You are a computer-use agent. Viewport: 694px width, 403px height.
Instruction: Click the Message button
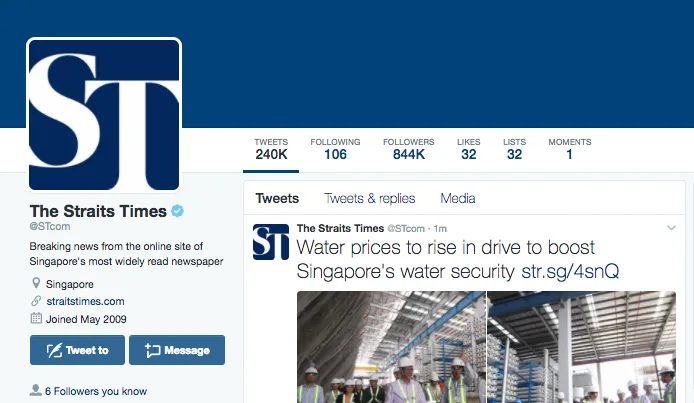tap(177, 350)
